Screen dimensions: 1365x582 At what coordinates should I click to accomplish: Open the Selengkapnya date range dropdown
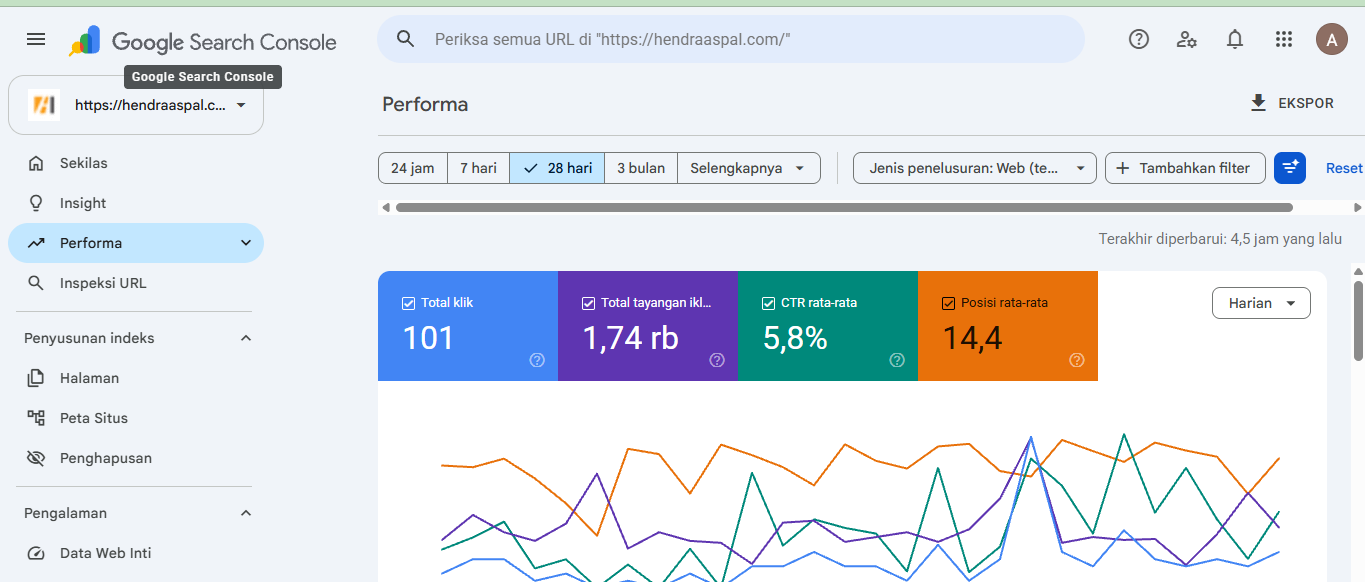(x=749, y=168)
